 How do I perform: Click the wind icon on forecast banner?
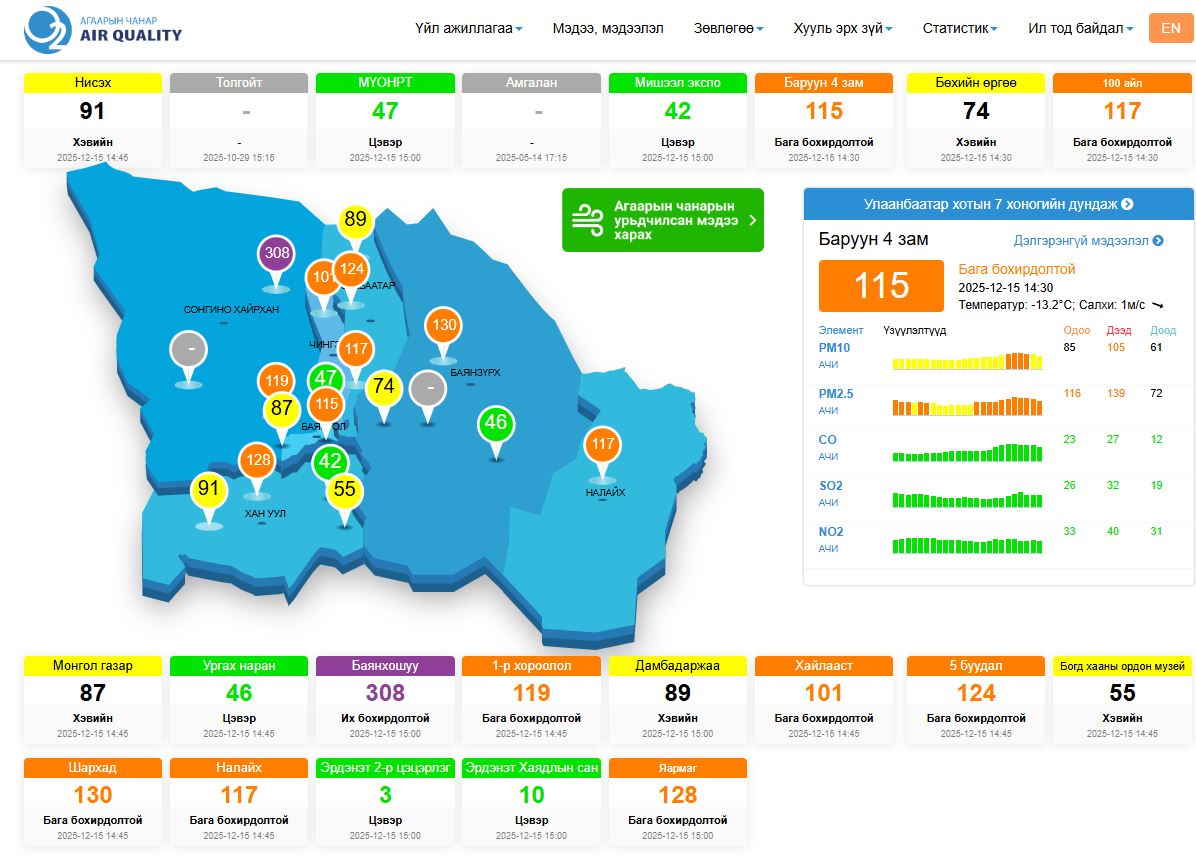pyautogui.click(x=585, y=219)
